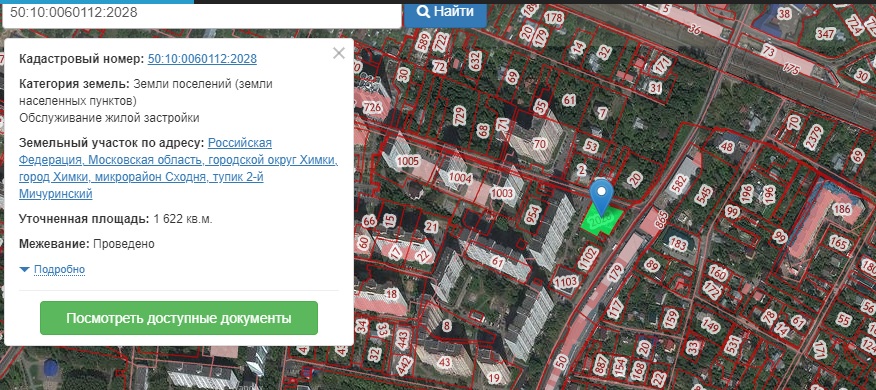Click the blue map location pin
The image size is (876, 390).
click(602, 197)
